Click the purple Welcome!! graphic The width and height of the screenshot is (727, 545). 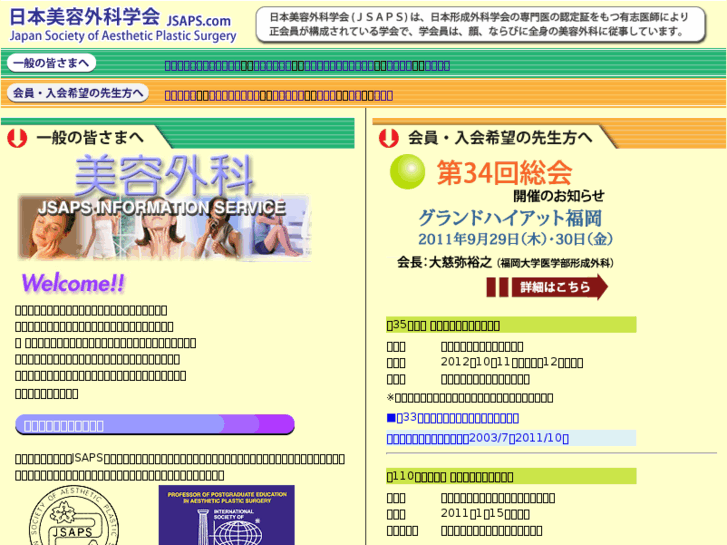point(73,282)
